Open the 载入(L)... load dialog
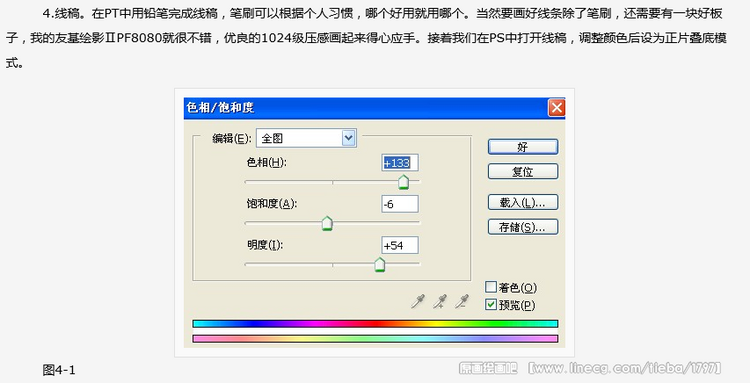This screenshot has height=383, width=750. [523, 202]
